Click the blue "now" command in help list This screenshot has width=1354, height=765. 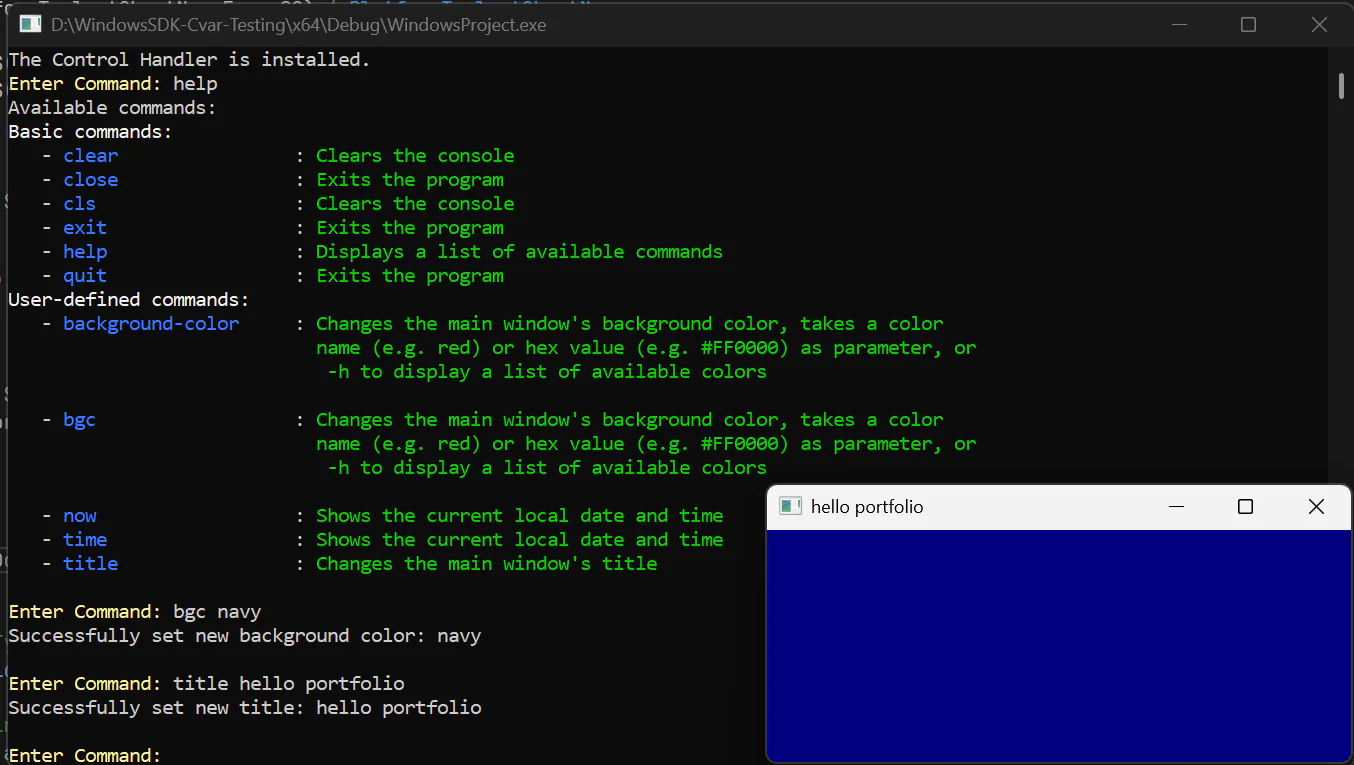point(80,516)
